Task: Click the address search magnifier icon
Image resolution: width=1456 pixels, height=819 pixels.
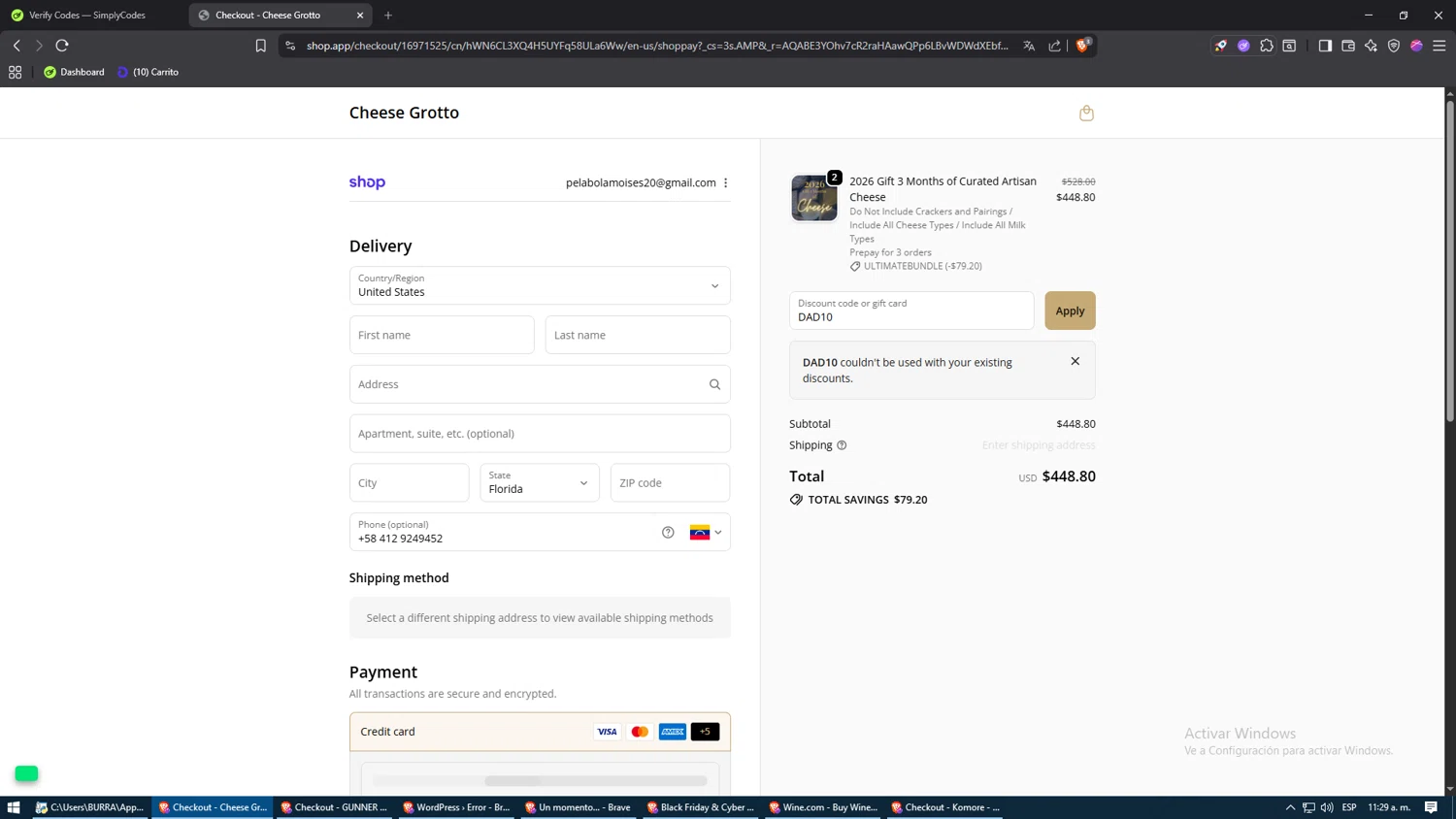Action: click(x=714, y=384)
